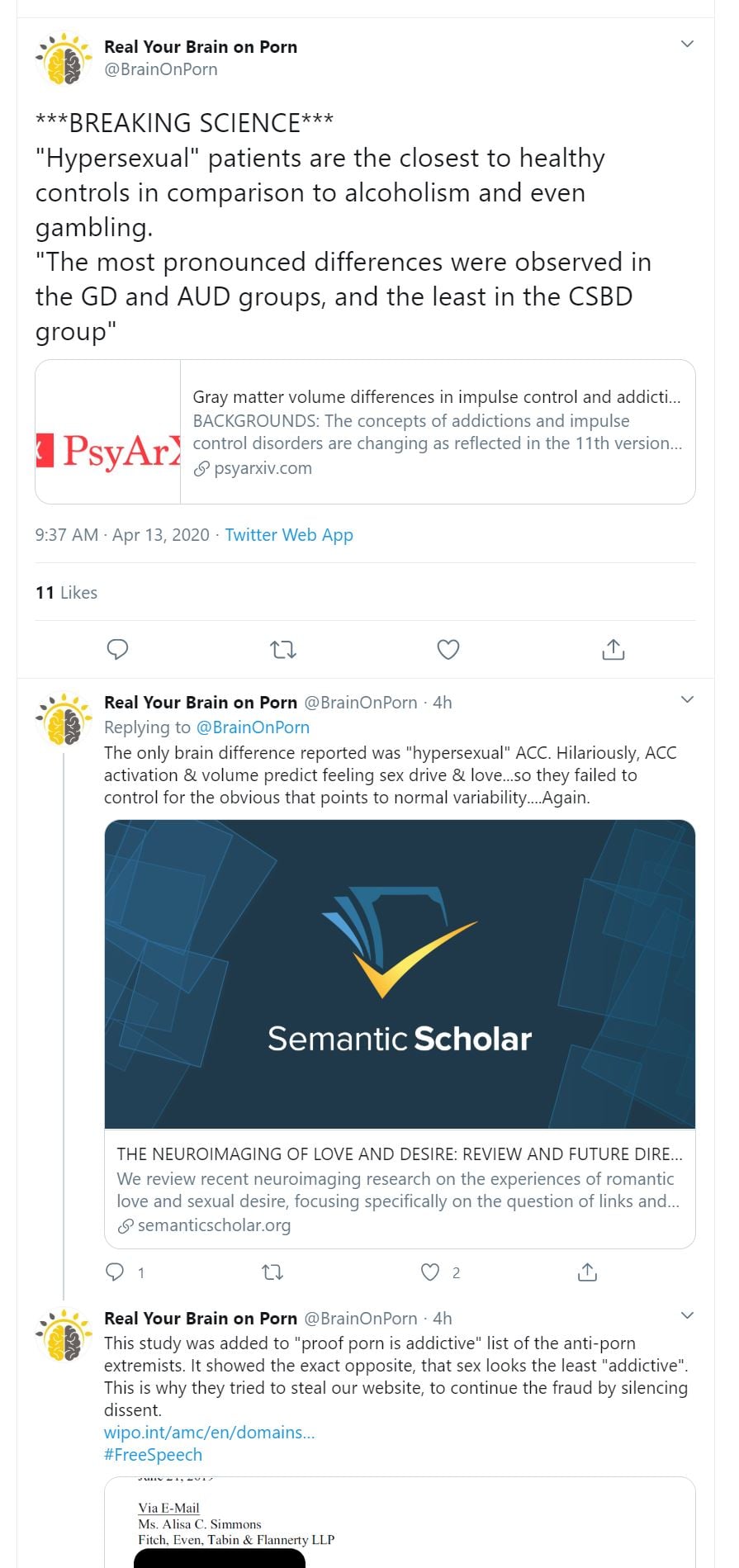Click the wipo.int domains link
739x1568 pixels.
pos(209,1433)
